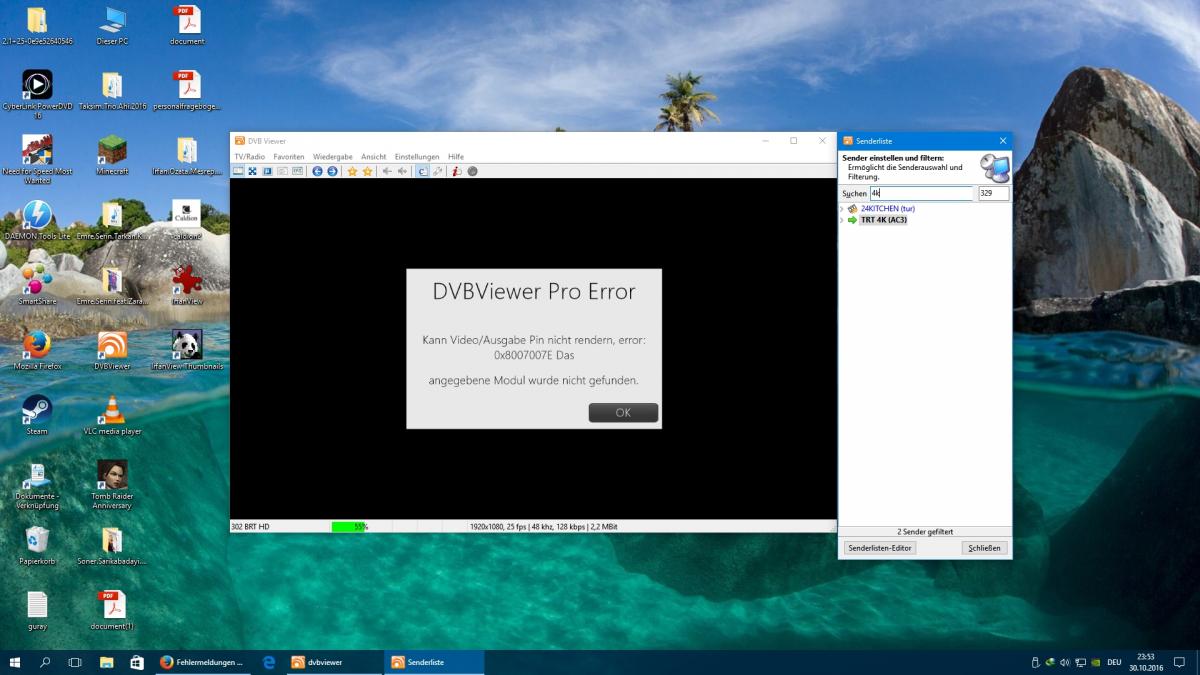Click the fullscreen arrows icon in DVB Viewer toolbar
Viewport: 1200px width, 675px height.
(252, 171)
